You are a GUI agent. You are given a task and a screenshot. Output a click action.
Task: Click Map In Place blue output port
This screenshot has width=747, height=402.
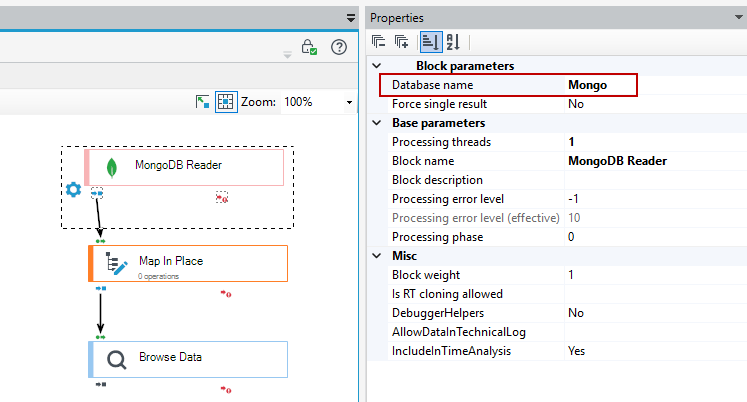[101, 288]
